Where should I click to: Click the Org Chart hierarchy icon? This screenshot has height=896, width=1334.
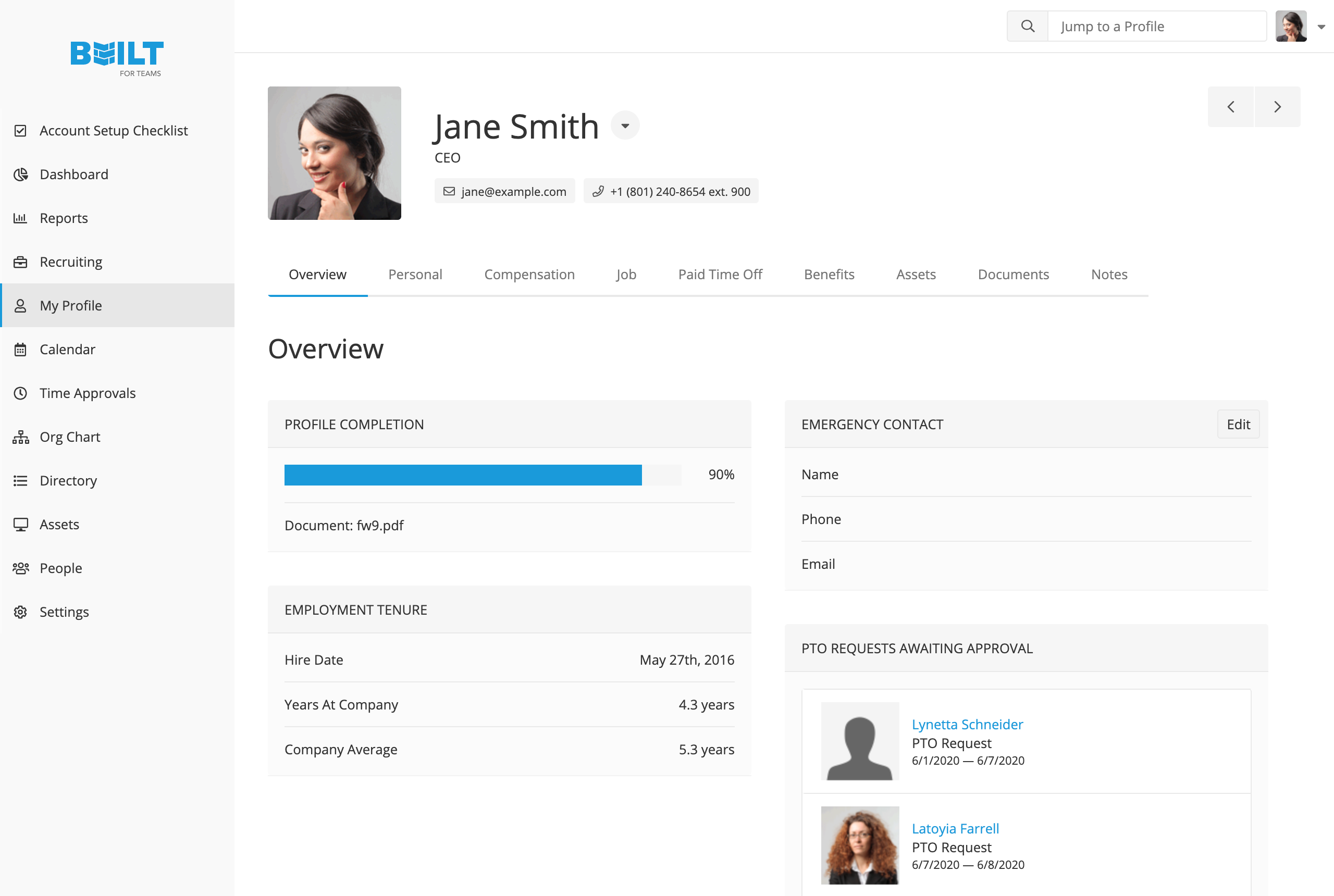click(x=20, y=437)
